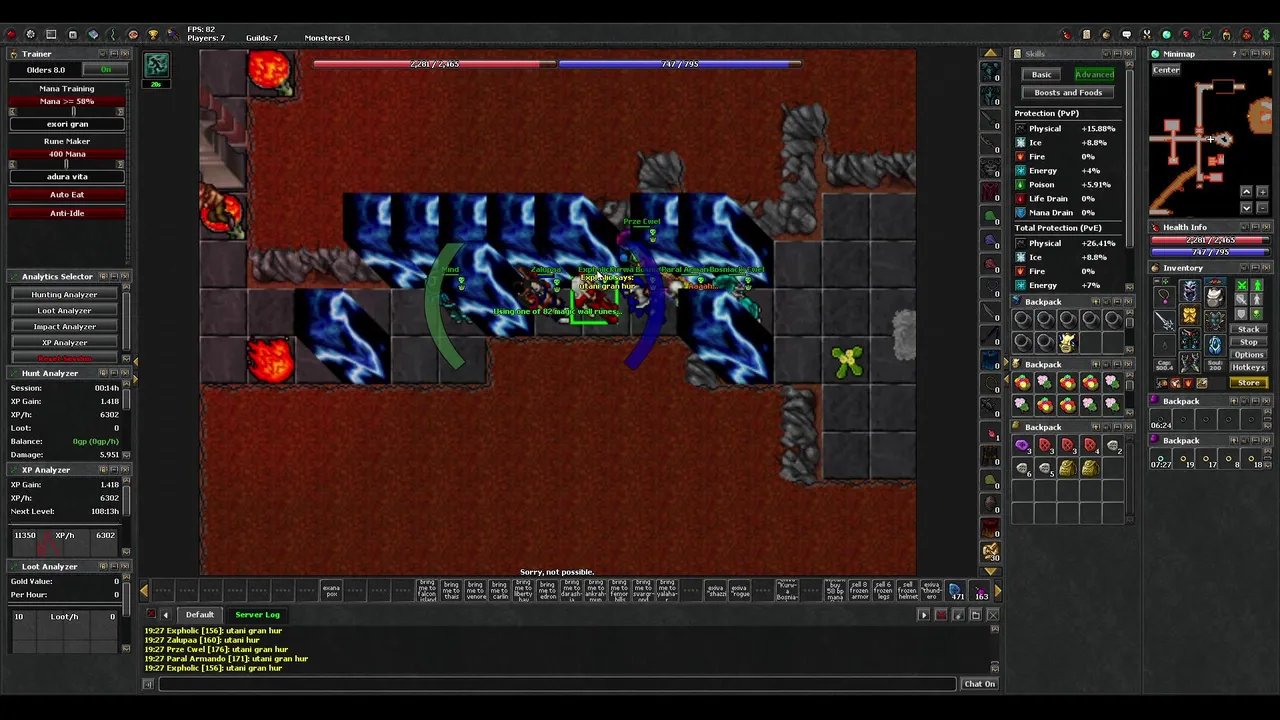
Task: Click the chat text input field
Action: point(557,684)
